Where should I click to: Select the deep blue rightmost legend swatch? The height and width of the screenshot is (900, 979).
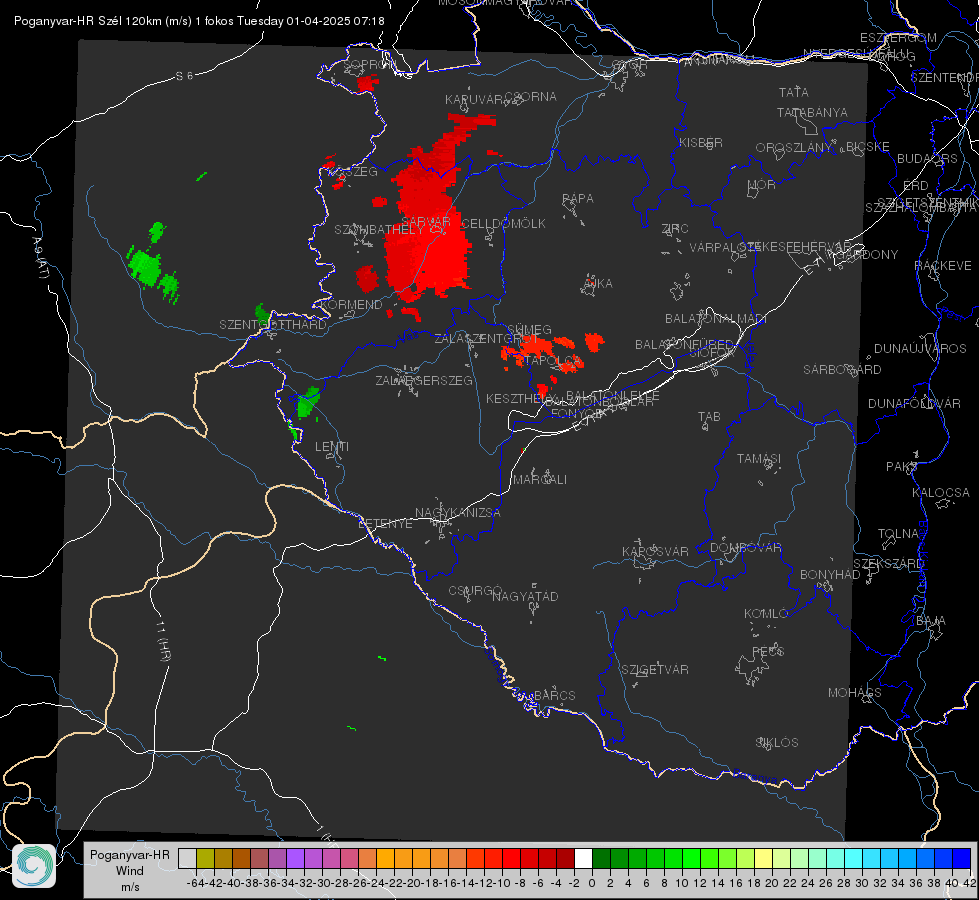pyautogui.click(x=962, y=858)
